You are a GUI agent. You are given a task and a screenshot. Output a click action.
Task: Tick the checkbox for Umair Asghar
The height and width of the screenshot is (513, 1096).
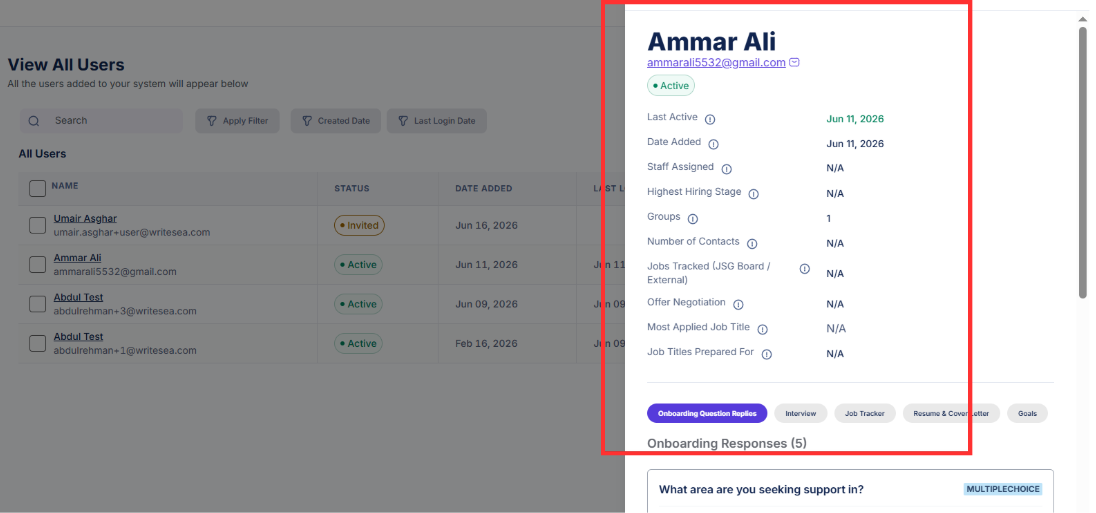(37, 225)
